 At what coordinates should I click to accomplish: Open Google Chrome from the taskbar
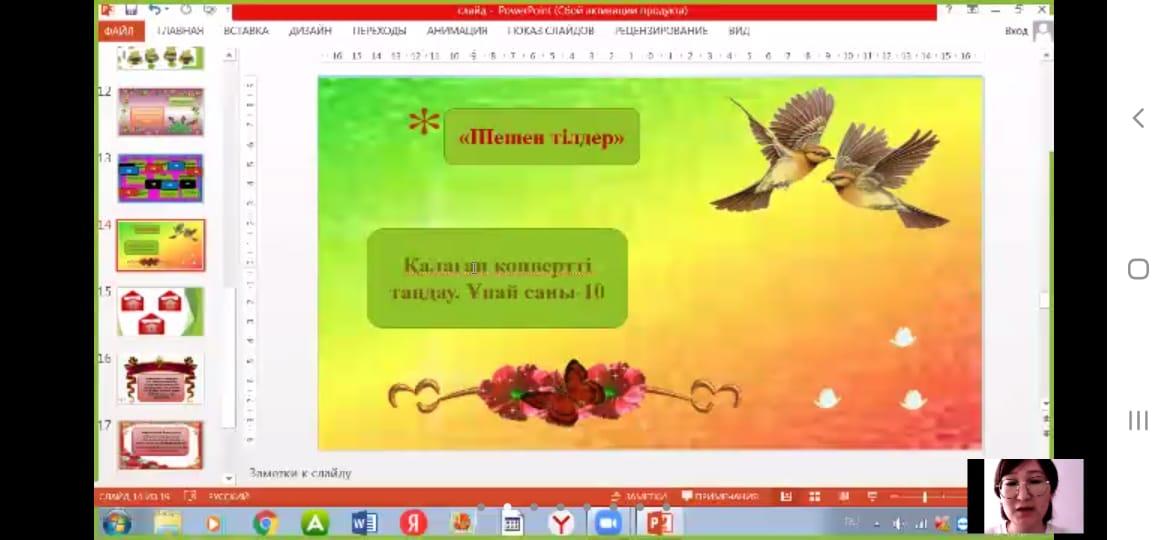pyautogui.click(x=265, y=523)
